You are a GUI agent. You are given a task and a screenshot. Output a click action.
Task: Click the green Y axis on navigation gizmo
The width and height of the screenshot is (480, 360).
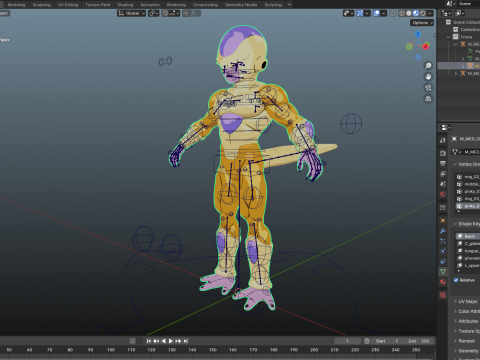click(x=409, y=47)
